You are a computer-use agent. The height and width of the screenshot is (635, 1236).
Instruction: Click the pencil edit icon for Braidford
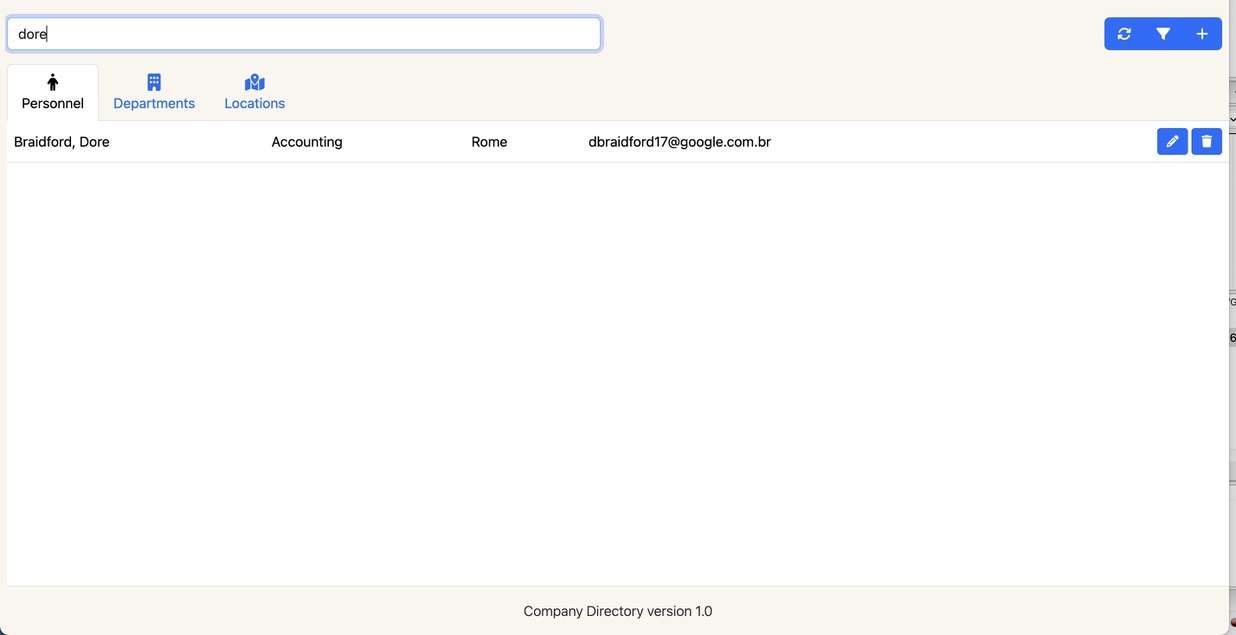[1172, 142]
